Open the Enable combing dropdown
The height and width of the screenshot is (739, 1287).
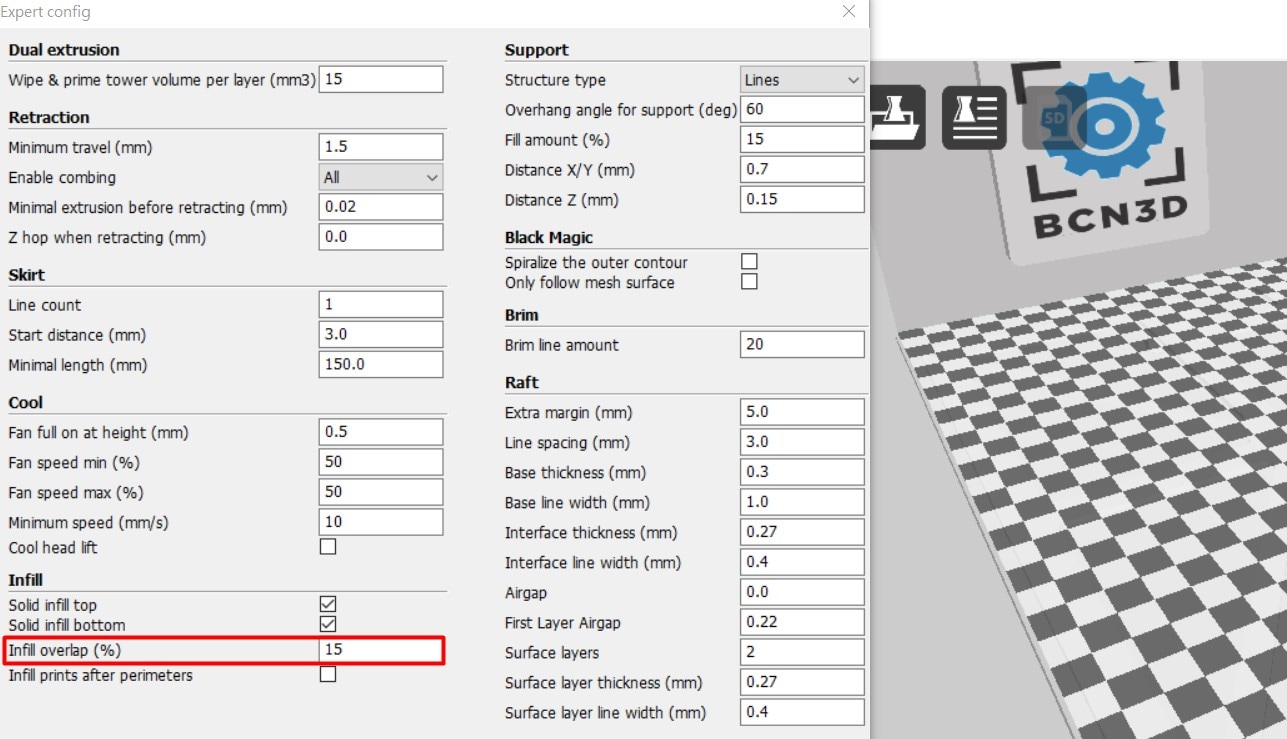[x=381, y=177]
